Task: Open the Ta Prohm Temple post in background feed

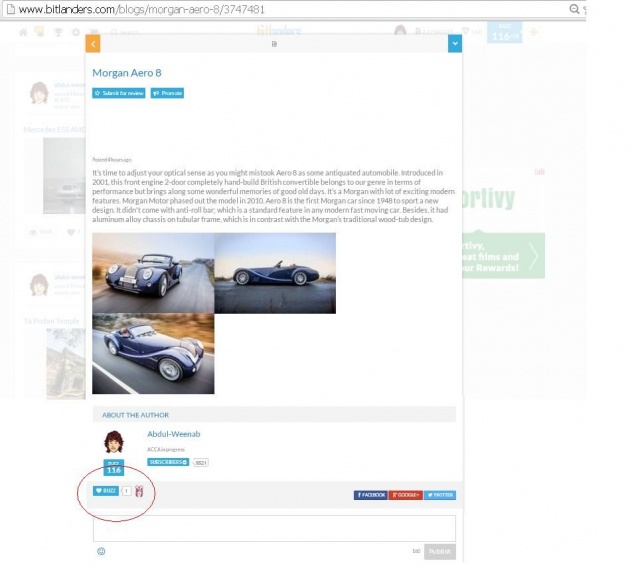Action: (51, 321)
